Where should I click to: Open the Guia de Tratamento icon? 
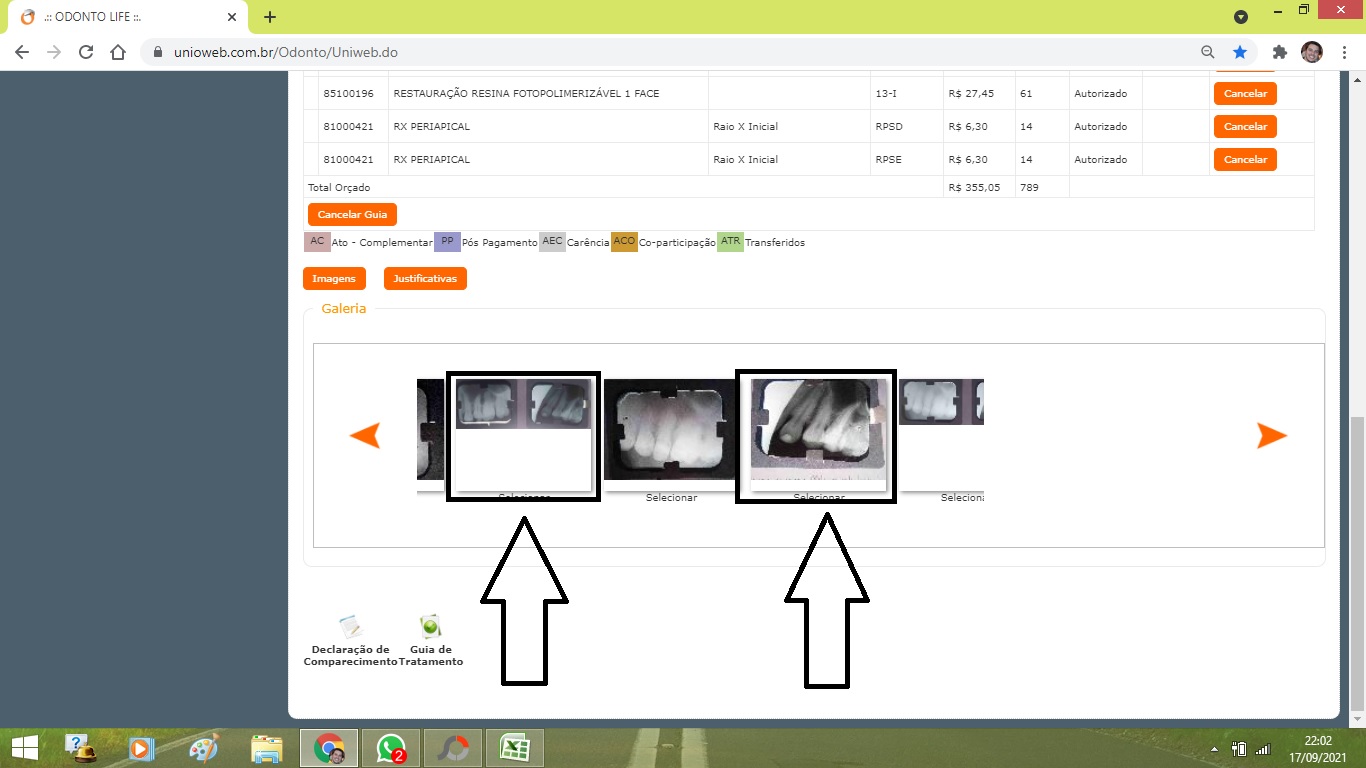[430, 627]
